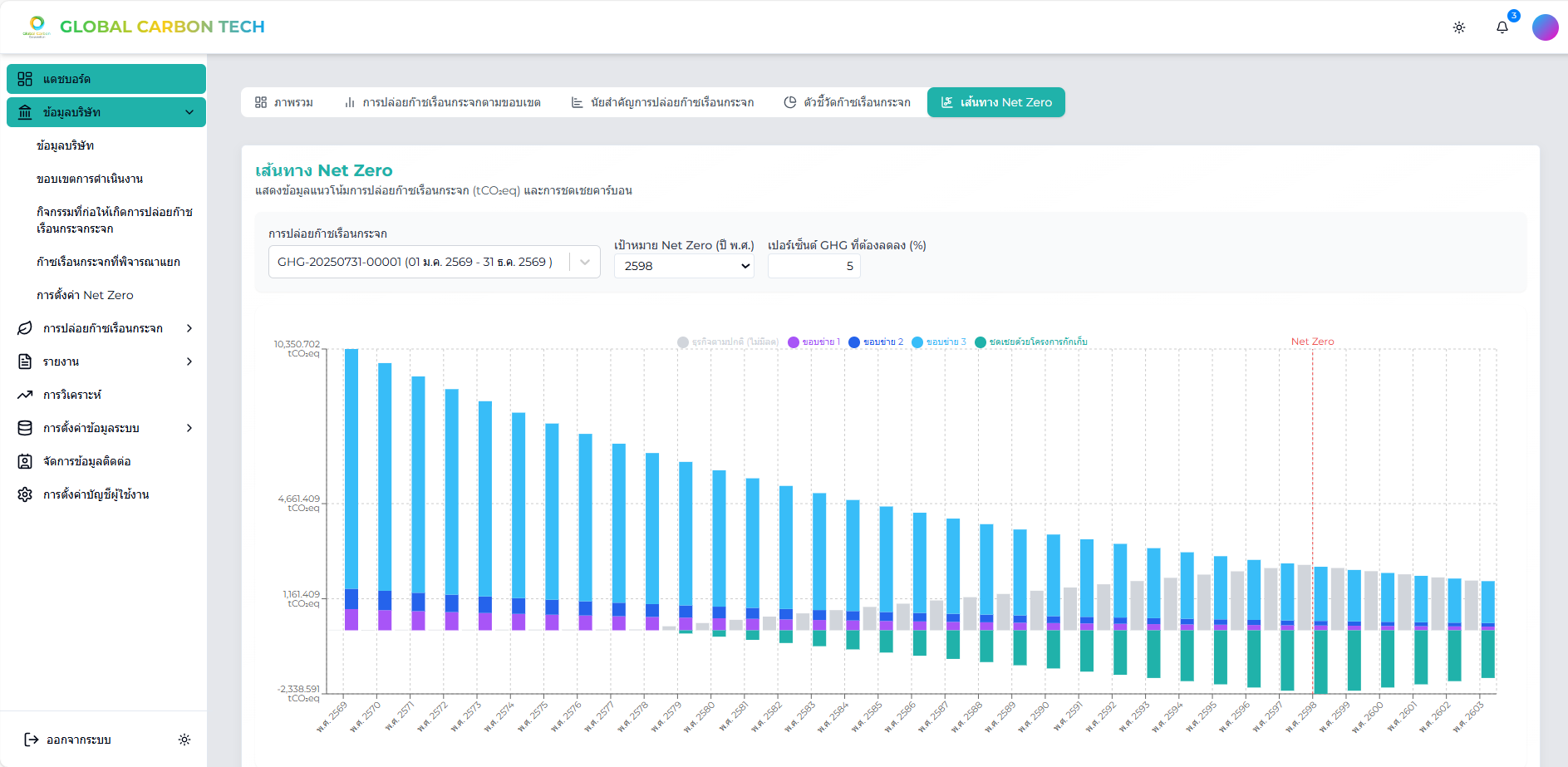
Task: Click the แดชบอร์ด dashboard grid icon
Action: [x=25, y=79]
